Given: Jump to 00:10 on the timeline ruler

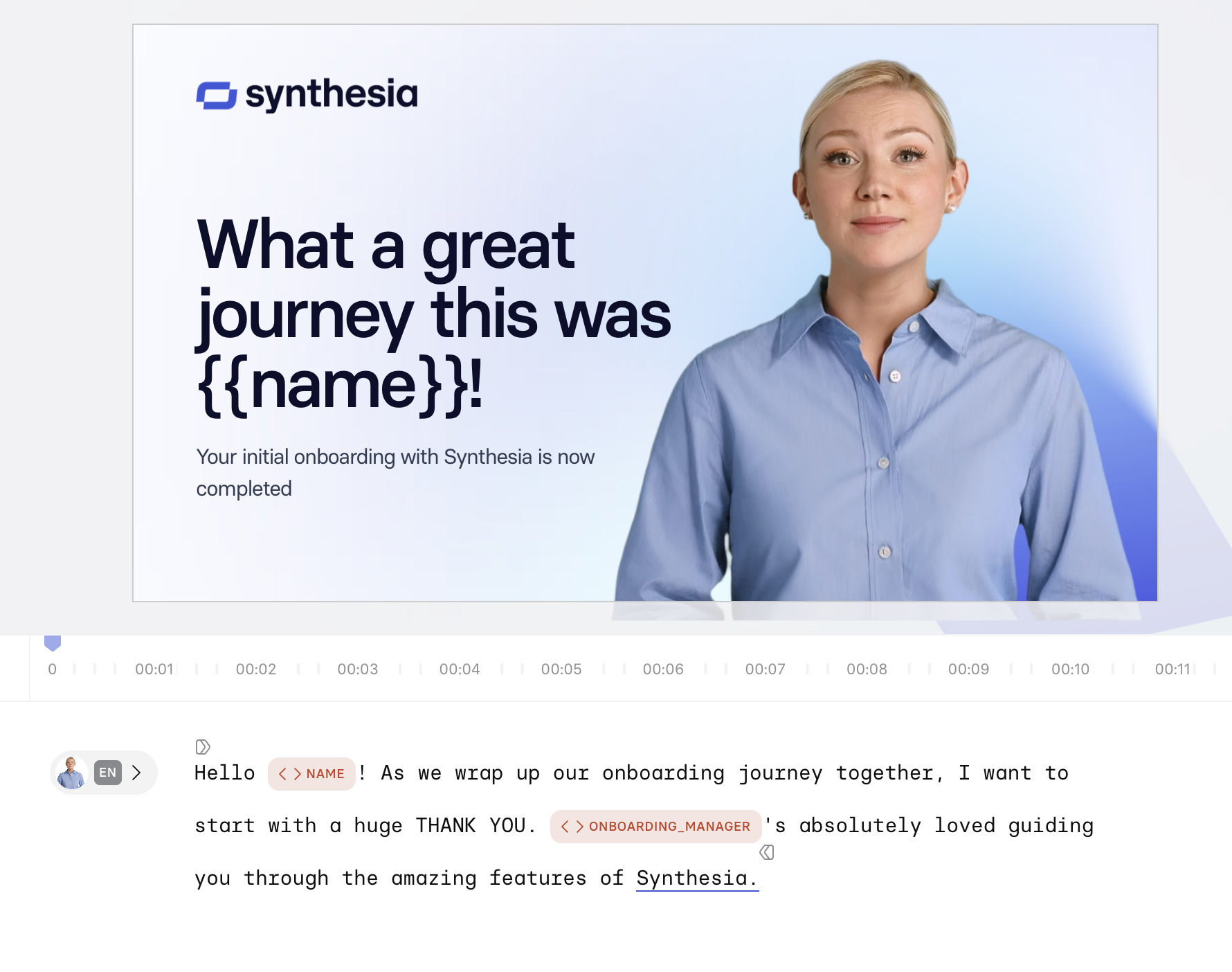Looking at the screenshot, I should (x=1070, y=669).
